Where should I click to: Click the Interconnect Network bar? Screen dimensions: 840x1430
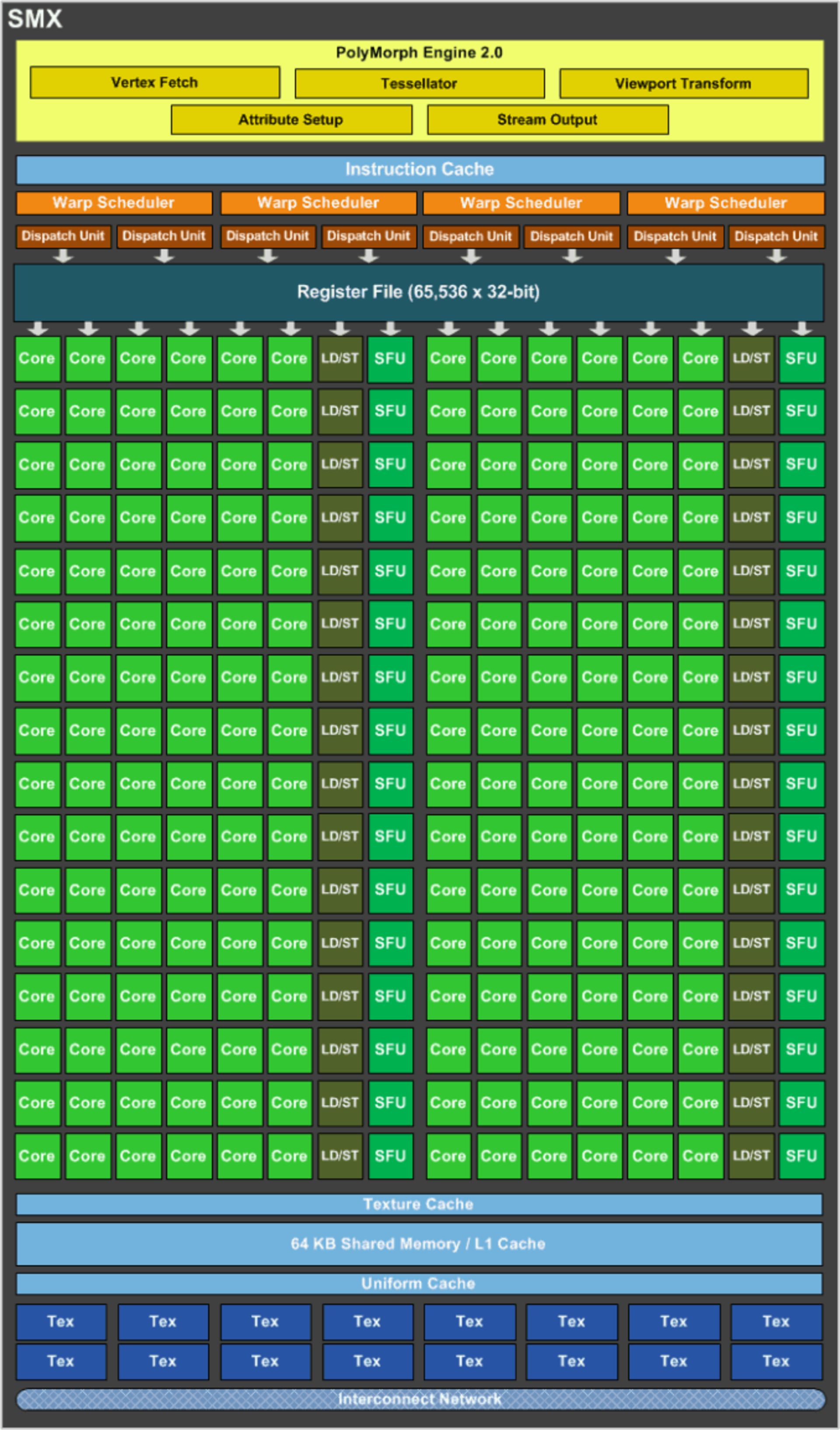point(420,1399)
